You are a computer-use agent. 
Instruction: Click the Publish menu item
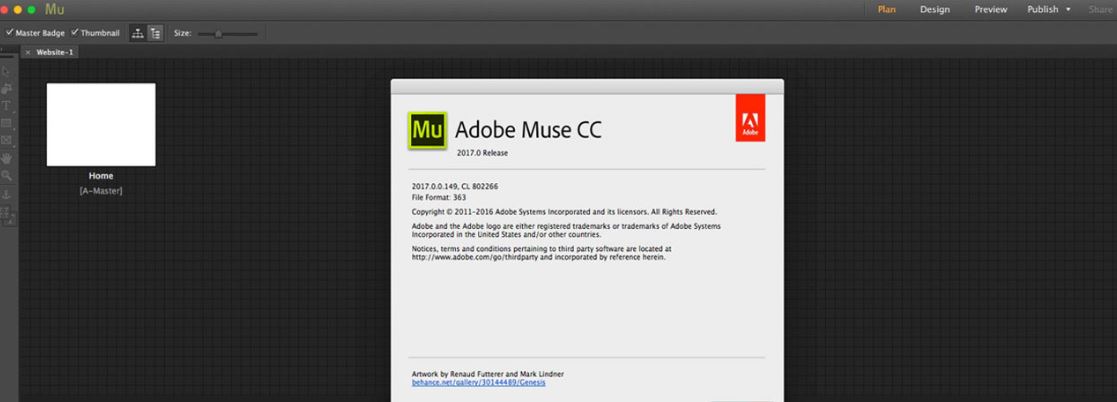[1043, 9]
